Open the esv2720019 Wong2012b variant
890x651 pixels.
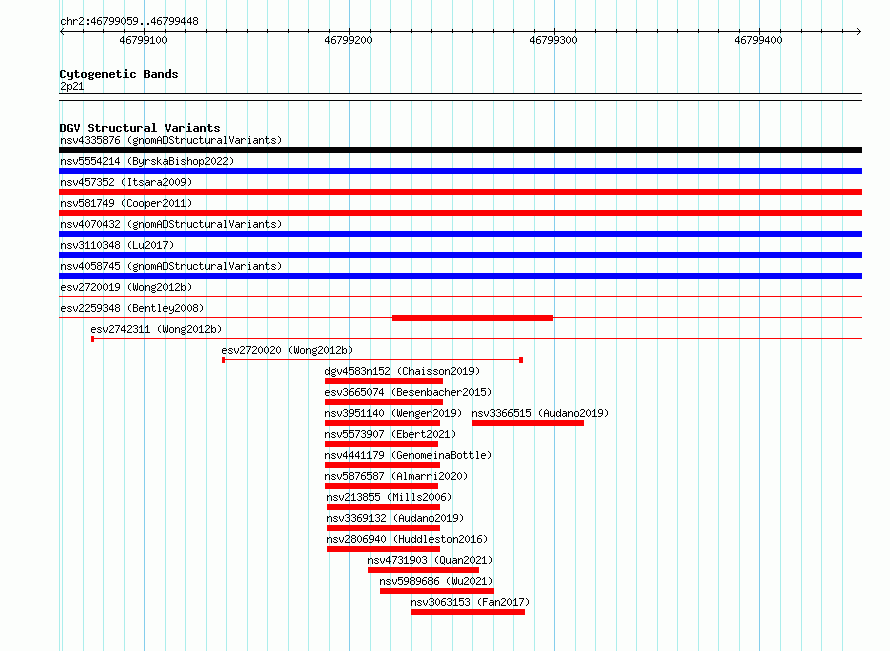click(126, 287)
